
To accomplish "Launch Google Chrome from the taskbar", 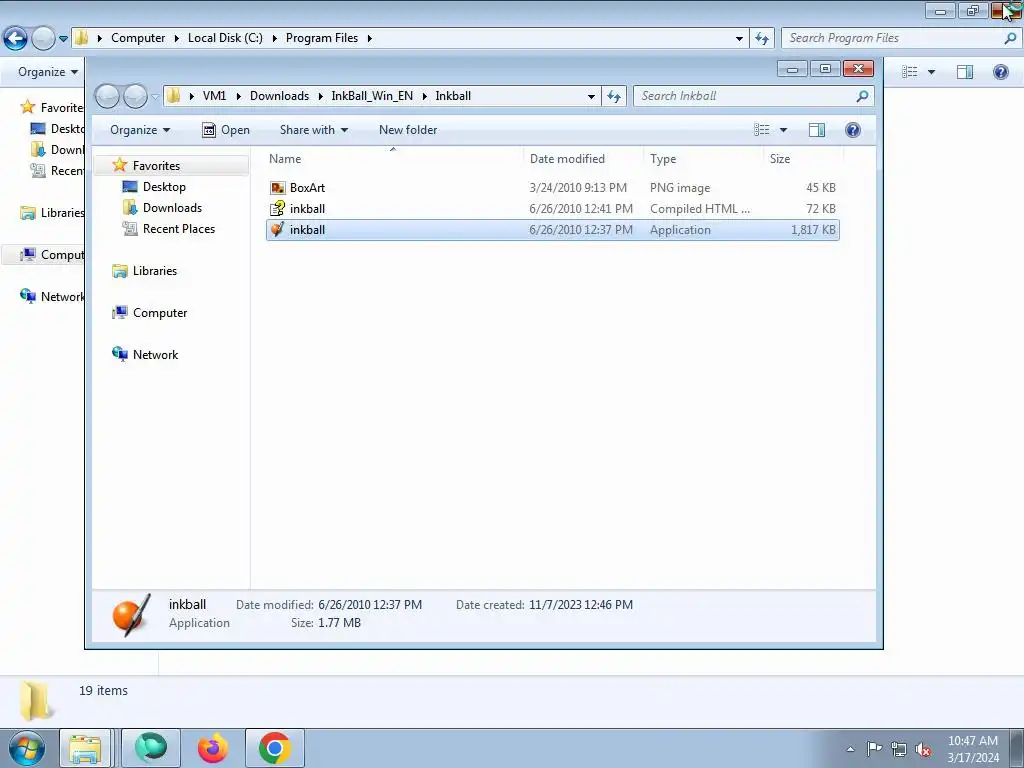I will pos(275,748).
